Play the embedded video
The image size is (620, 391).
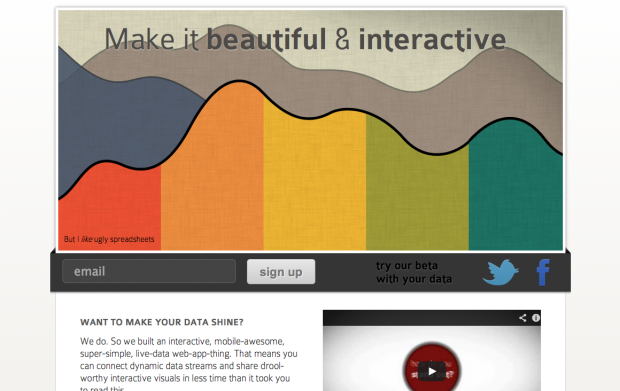[432, 371]
